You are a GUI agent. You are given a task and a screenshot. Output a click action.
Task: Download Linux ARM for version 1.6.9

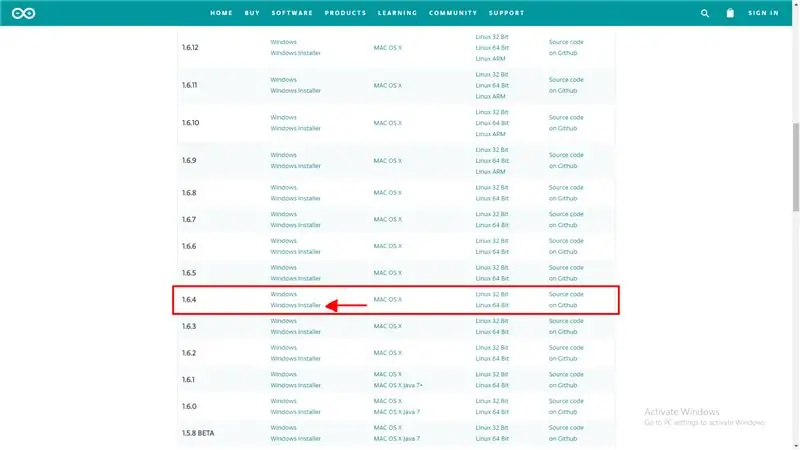(x=490, y=172)
